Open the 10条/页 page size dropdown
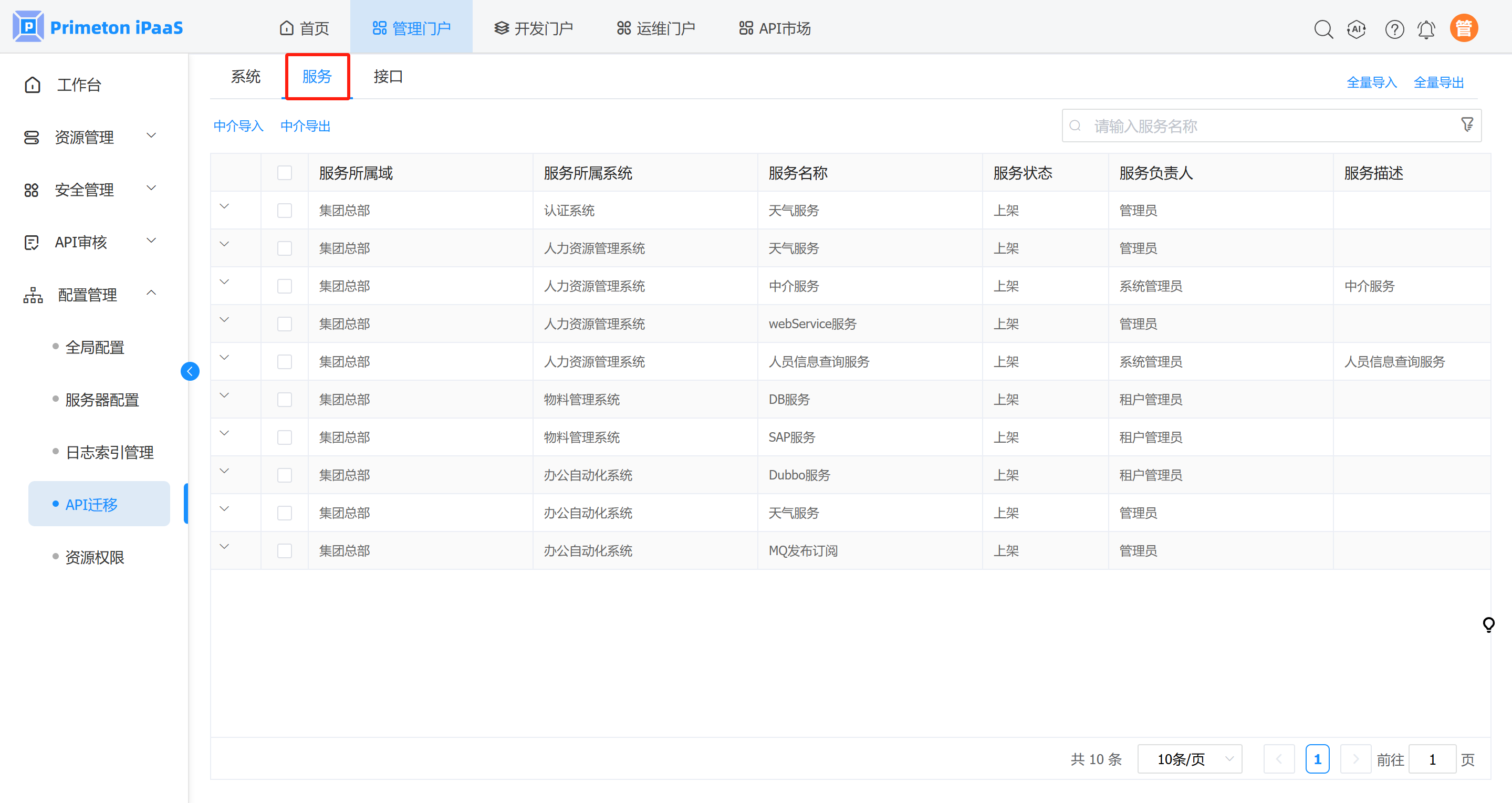The width and height of the screenshot is (1512, 803). 1189,759
